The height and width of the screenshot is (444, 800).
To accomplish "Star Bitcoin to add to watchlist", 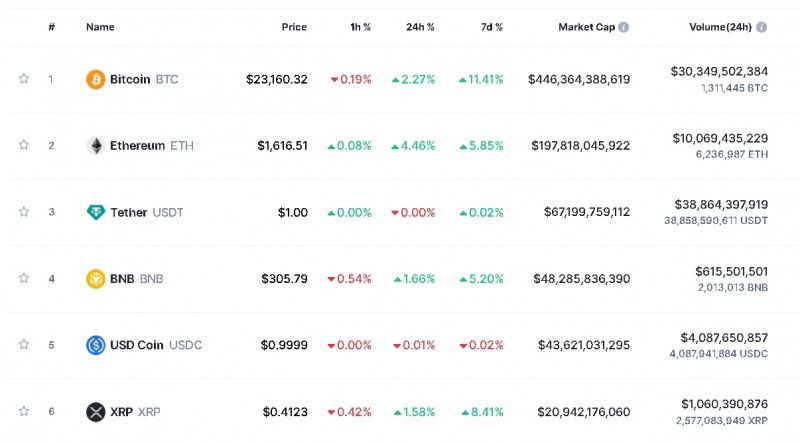I will pyautogui.click(x=23, y=79).
